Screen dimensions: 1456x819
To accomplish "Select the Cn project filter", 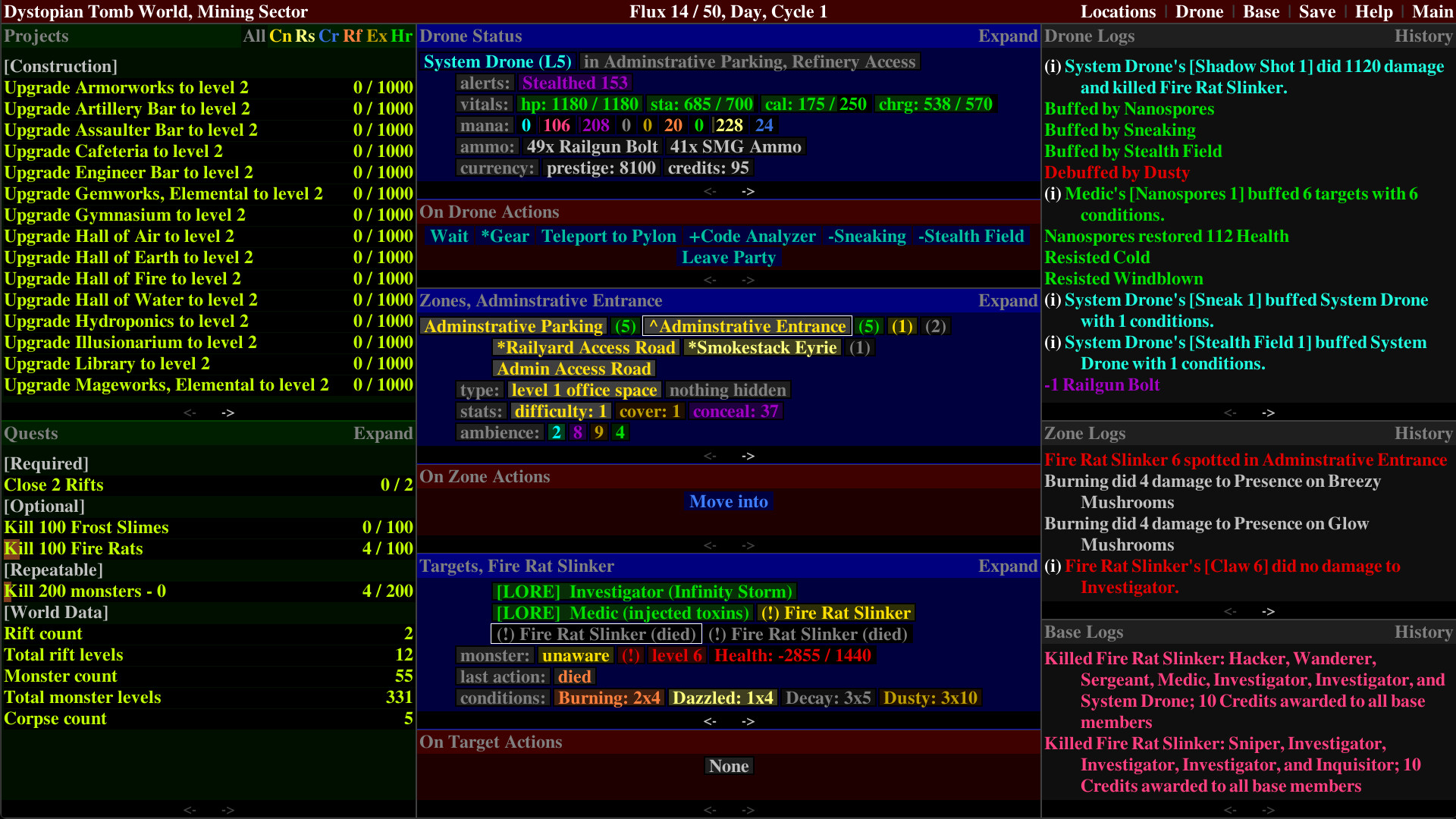I will 280,36.
